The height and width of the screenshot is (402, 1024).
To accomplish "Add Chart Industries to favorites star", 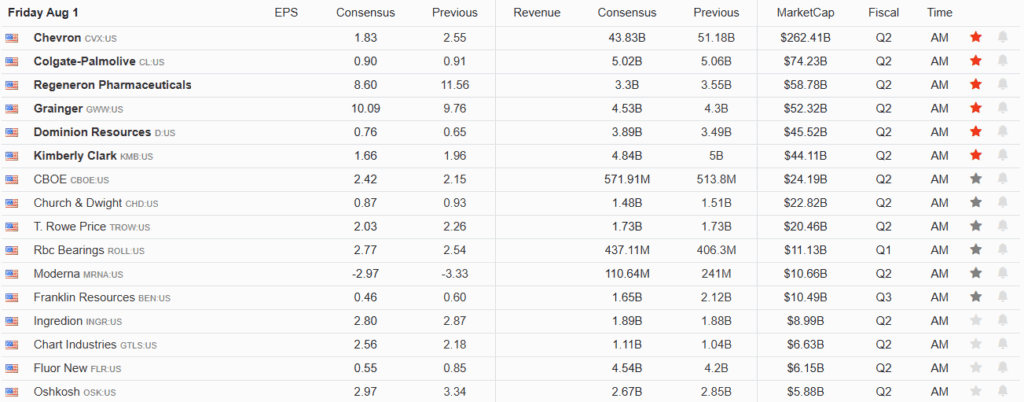I will [976, 345].
